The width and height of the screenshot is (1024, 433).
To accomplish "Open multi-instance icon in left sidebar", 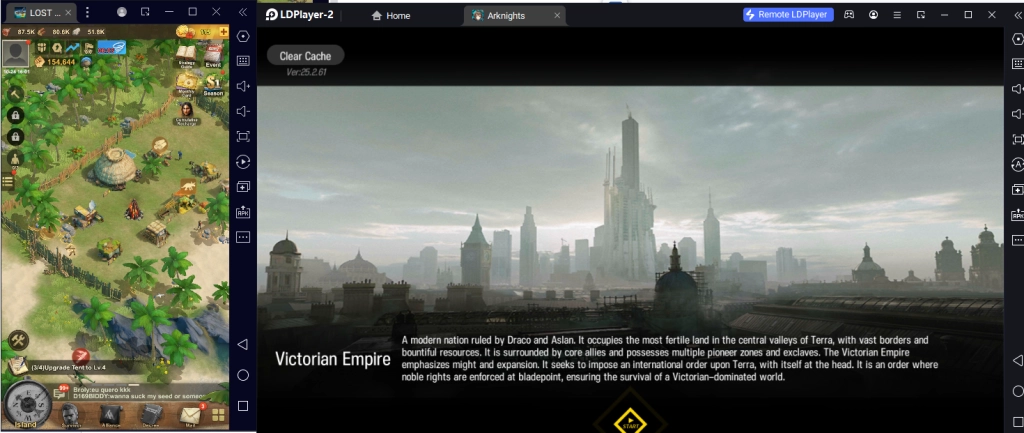I will point(243,187).
